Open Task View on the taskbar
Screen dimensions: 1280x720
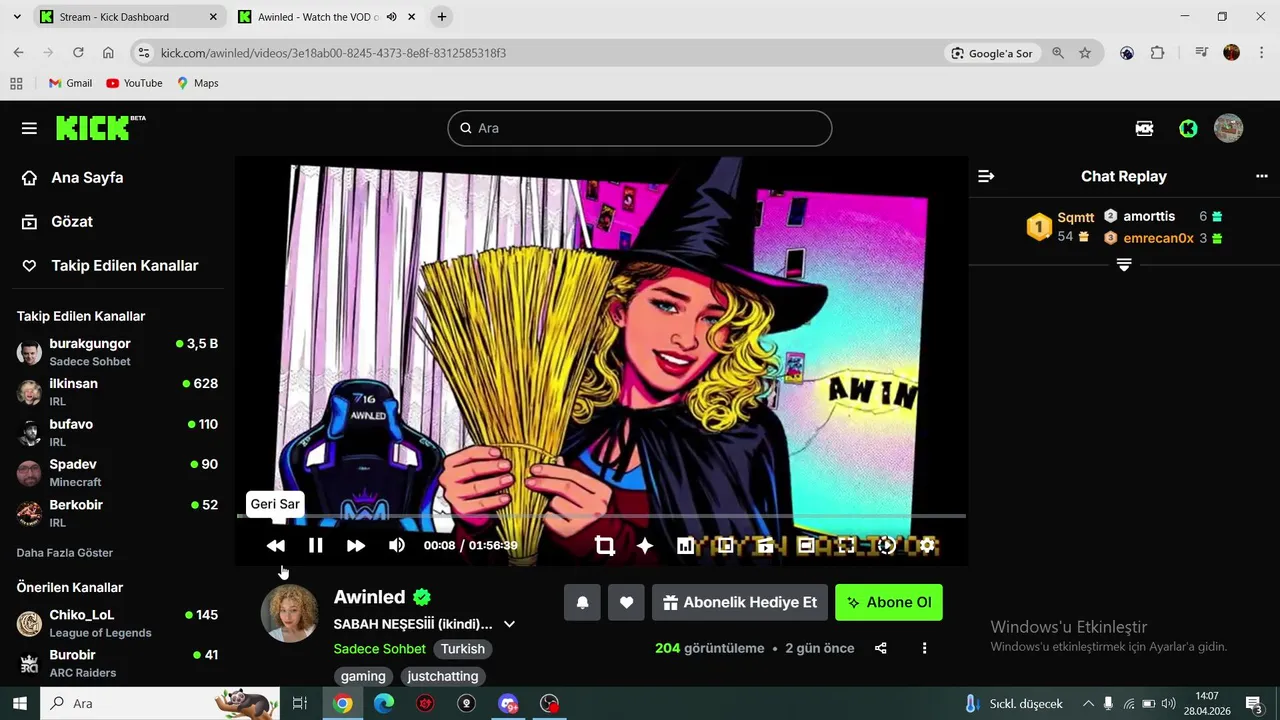pyautogui.click(x=299, y=703)
